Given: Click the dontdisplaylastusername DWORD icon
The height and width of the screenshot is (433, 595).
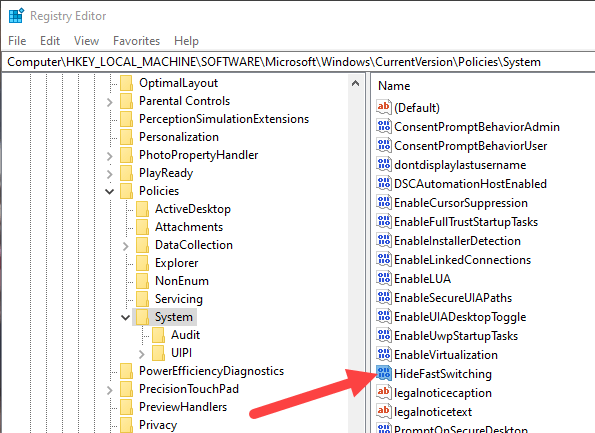Looking at the screenshot, I should coord(383,164).
